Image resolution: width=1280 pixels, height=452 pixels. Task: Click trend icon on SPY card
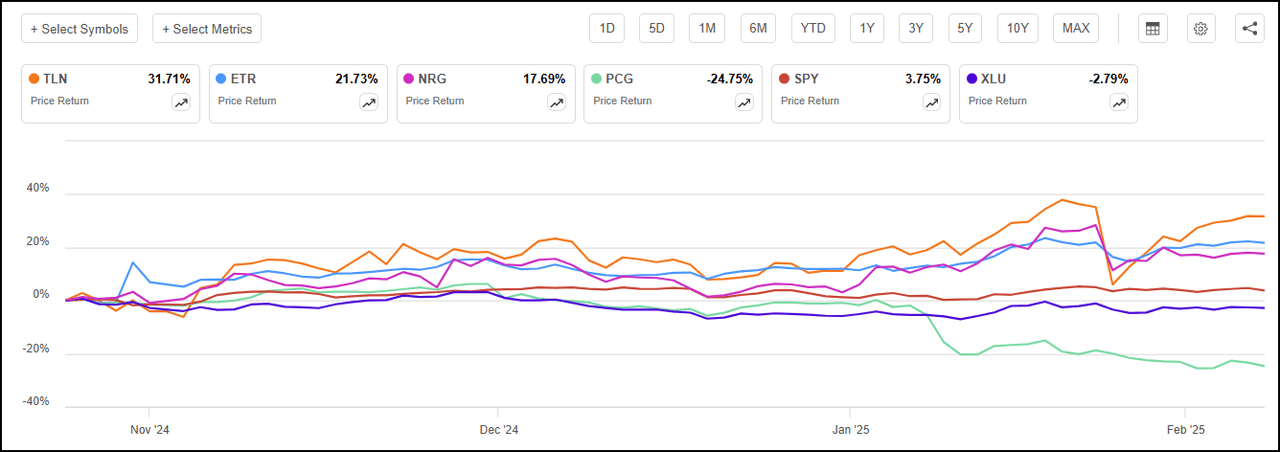pos(932,102)
